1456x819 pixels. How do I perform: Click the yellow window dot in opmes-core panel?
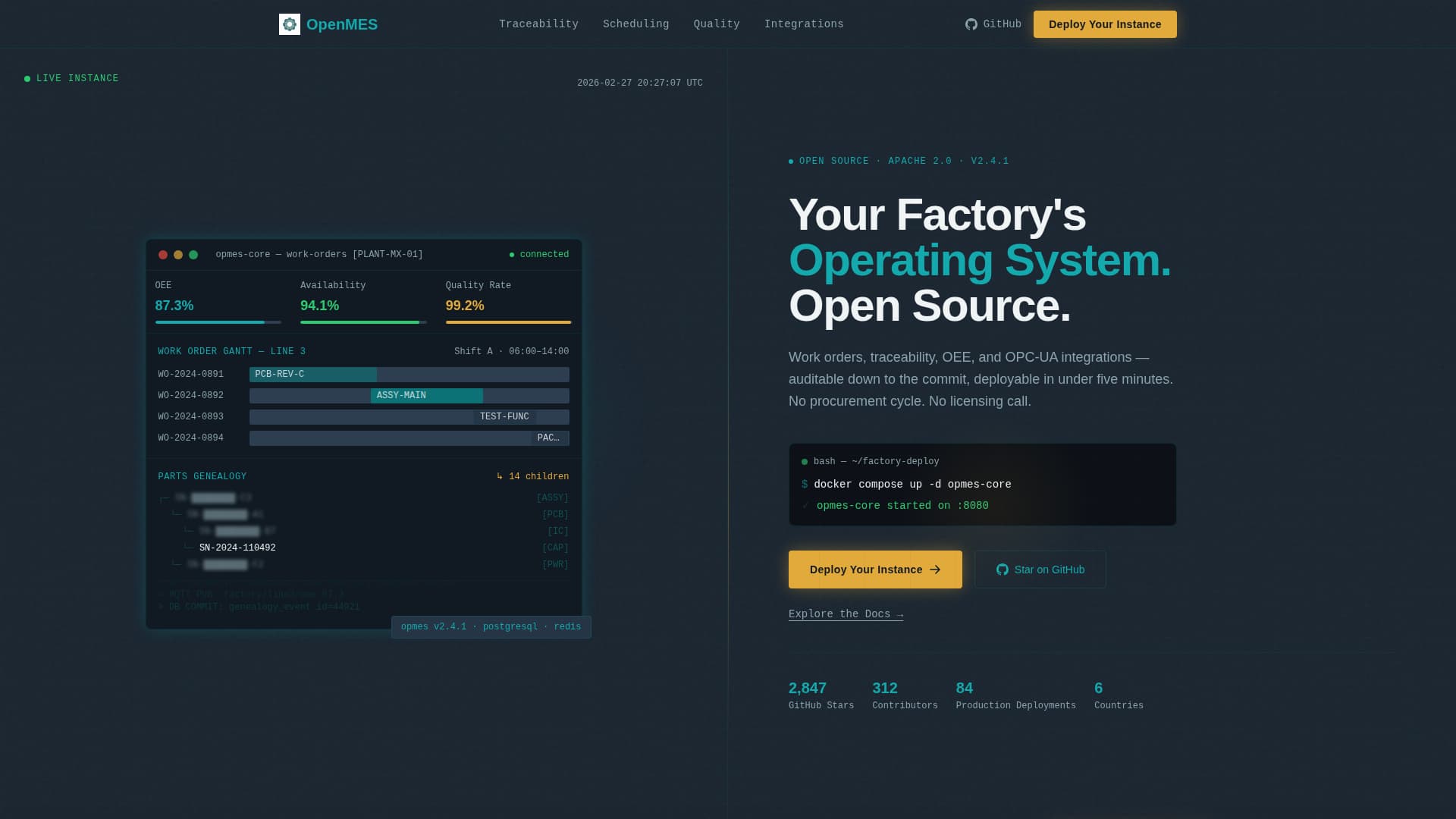point(178,255)
